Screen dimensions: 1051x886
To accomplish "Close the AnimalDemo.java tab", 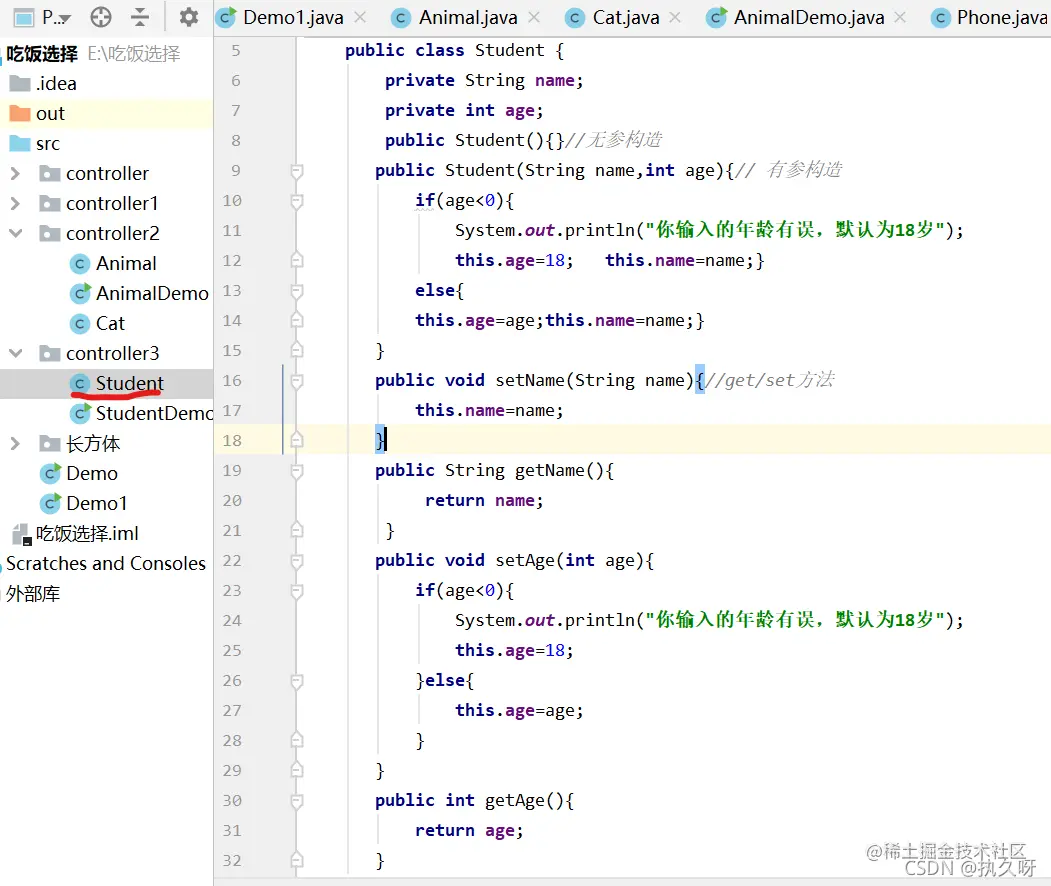I will [900, 17].
